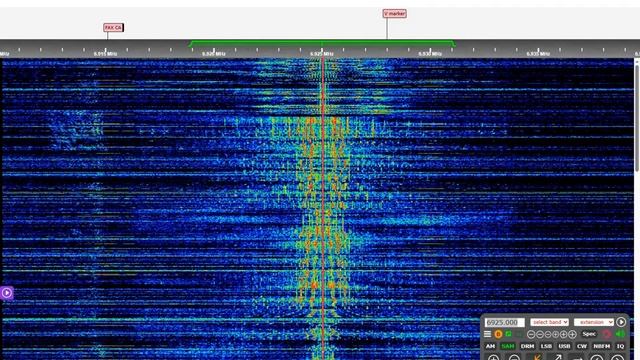The height and width of the screenshot is (360, 640).
Task: Select AM demodulation mode
Action: [x=490, y=346]
